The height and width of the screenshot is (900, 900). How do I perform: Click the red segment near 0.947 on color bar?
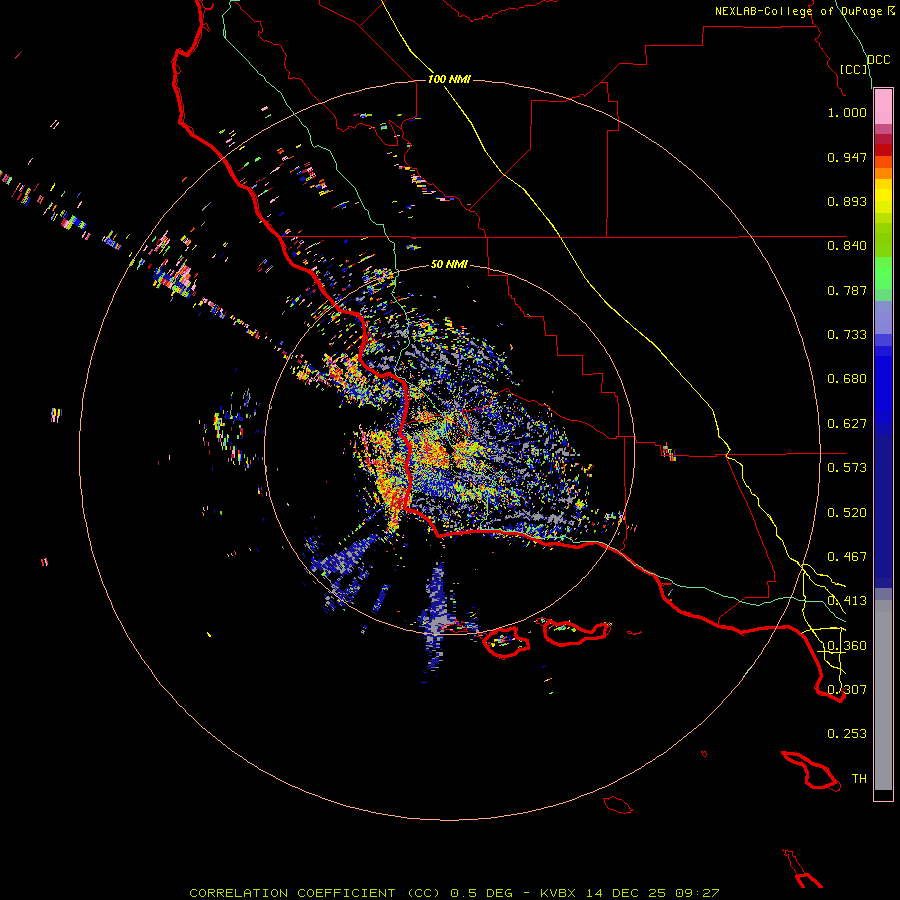(883, 150)
